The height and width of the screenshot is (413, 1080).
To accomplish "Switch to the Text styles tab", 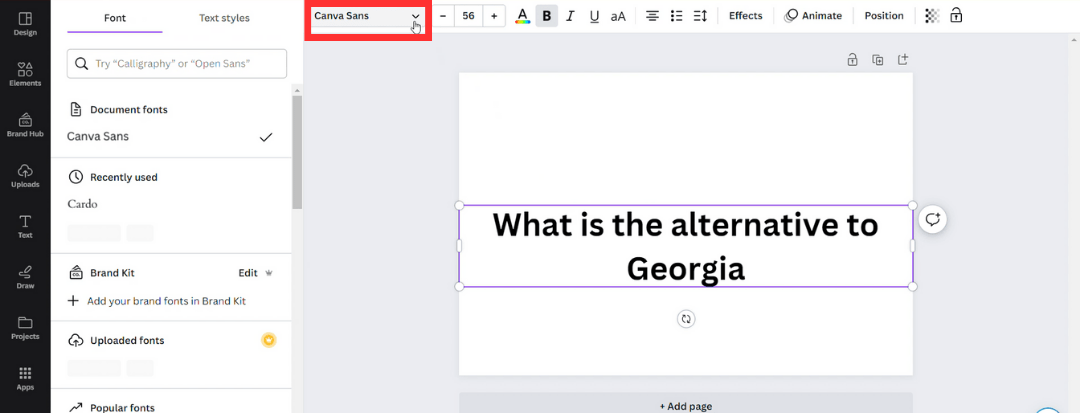I will click(x=224, y=18).
